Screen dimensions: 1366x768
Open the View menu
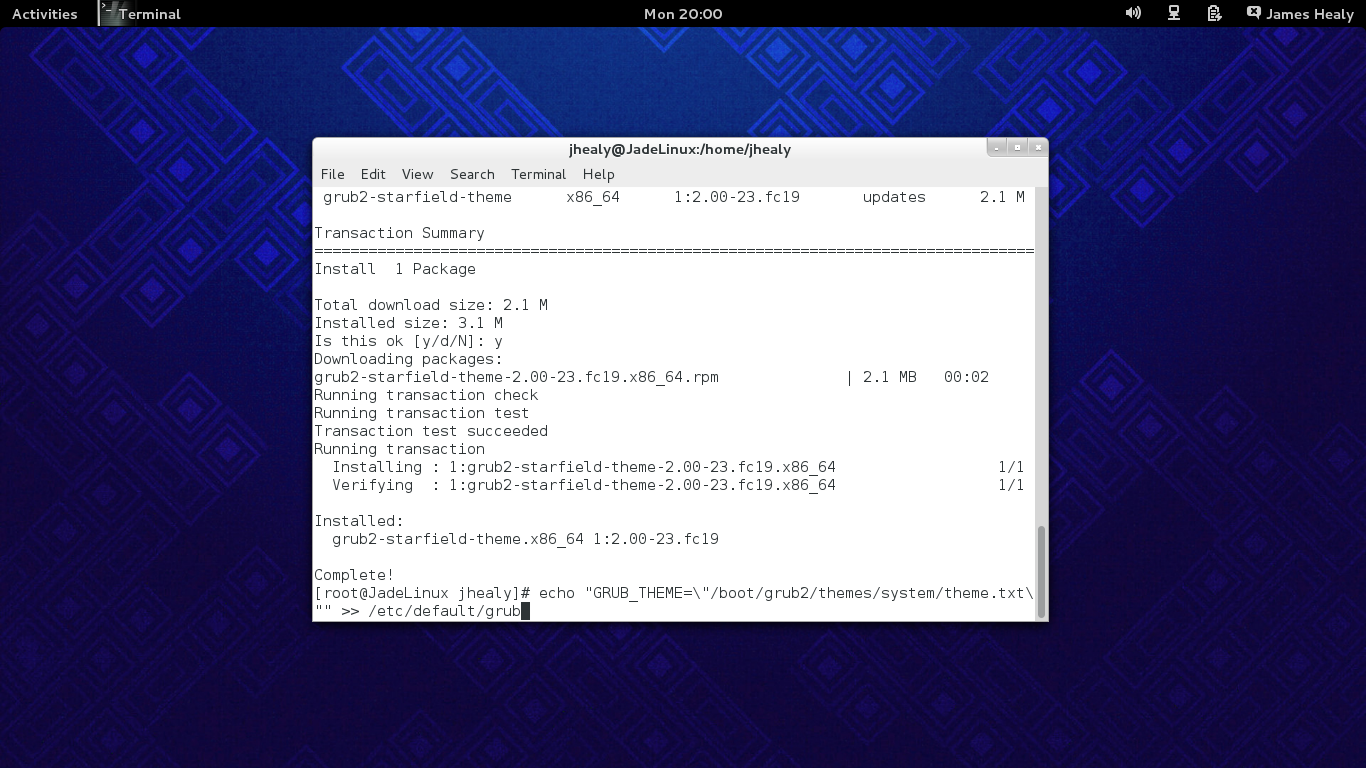pos(417,174)
